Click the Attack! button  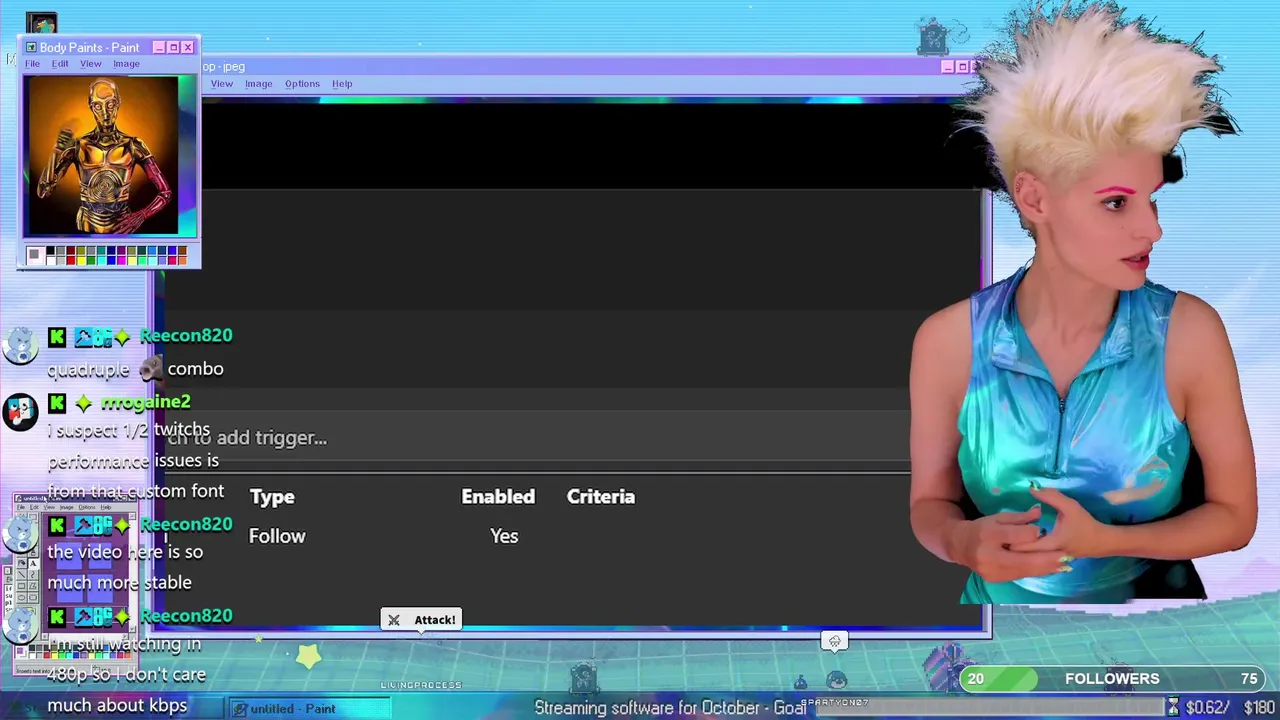coord(420,620)
